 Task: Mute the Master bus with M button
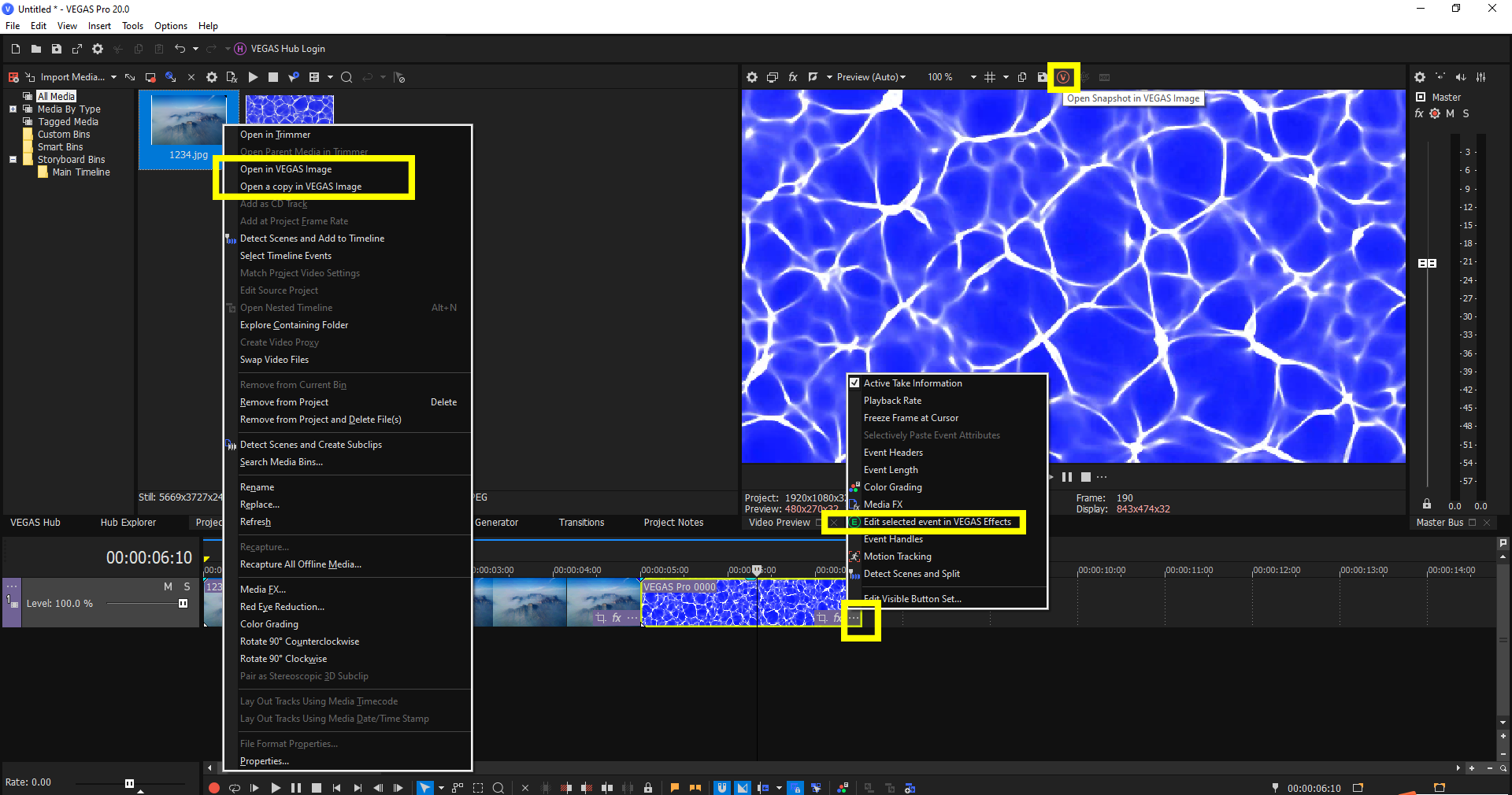tap(1450, 113)
